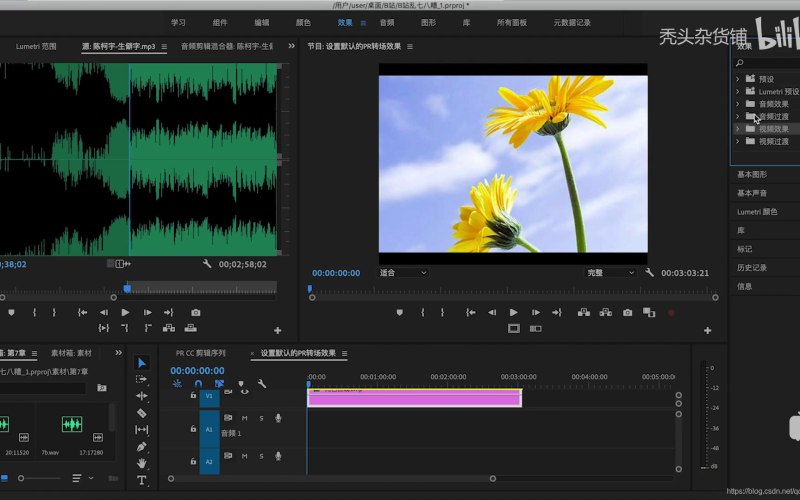Expand the Lumetri 预设 folder
This screenshot has height=500, width=800.
738,91
